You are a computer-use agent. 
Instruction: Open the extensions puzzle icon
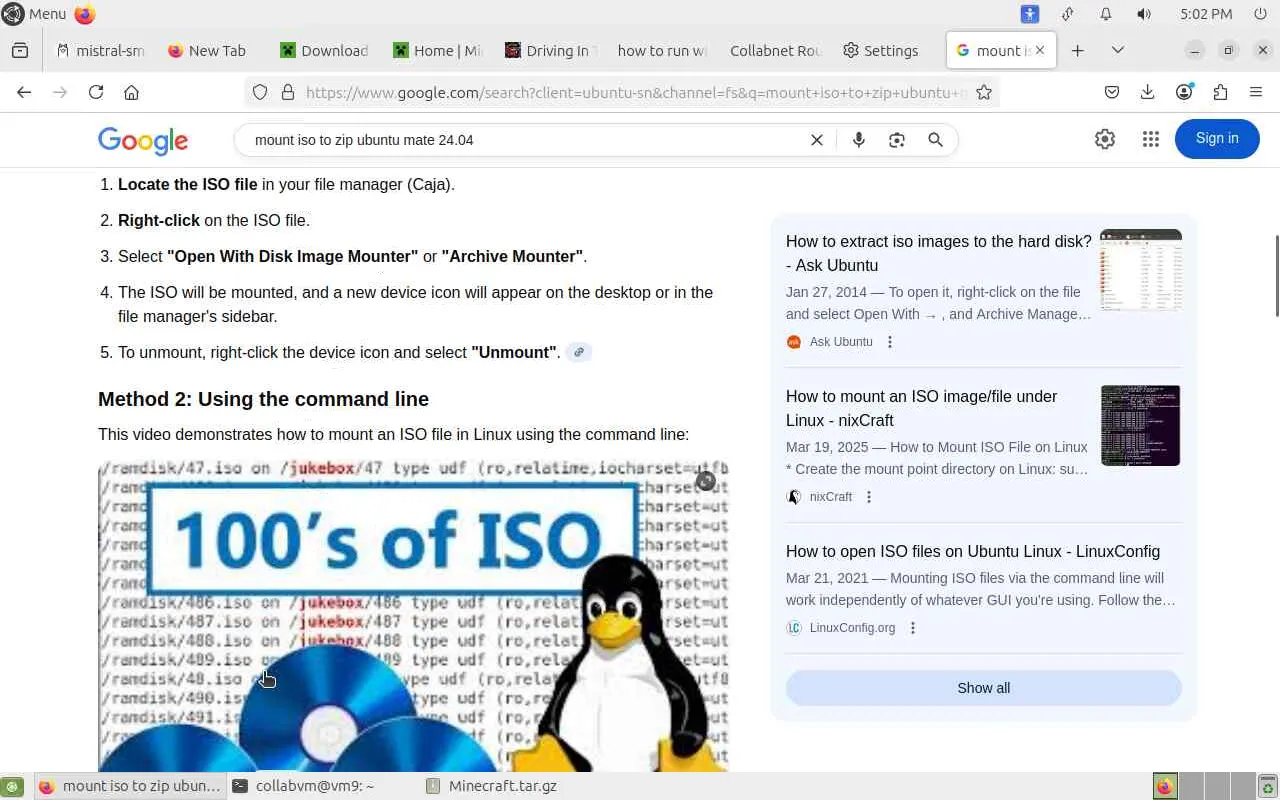pos(1220,92)
